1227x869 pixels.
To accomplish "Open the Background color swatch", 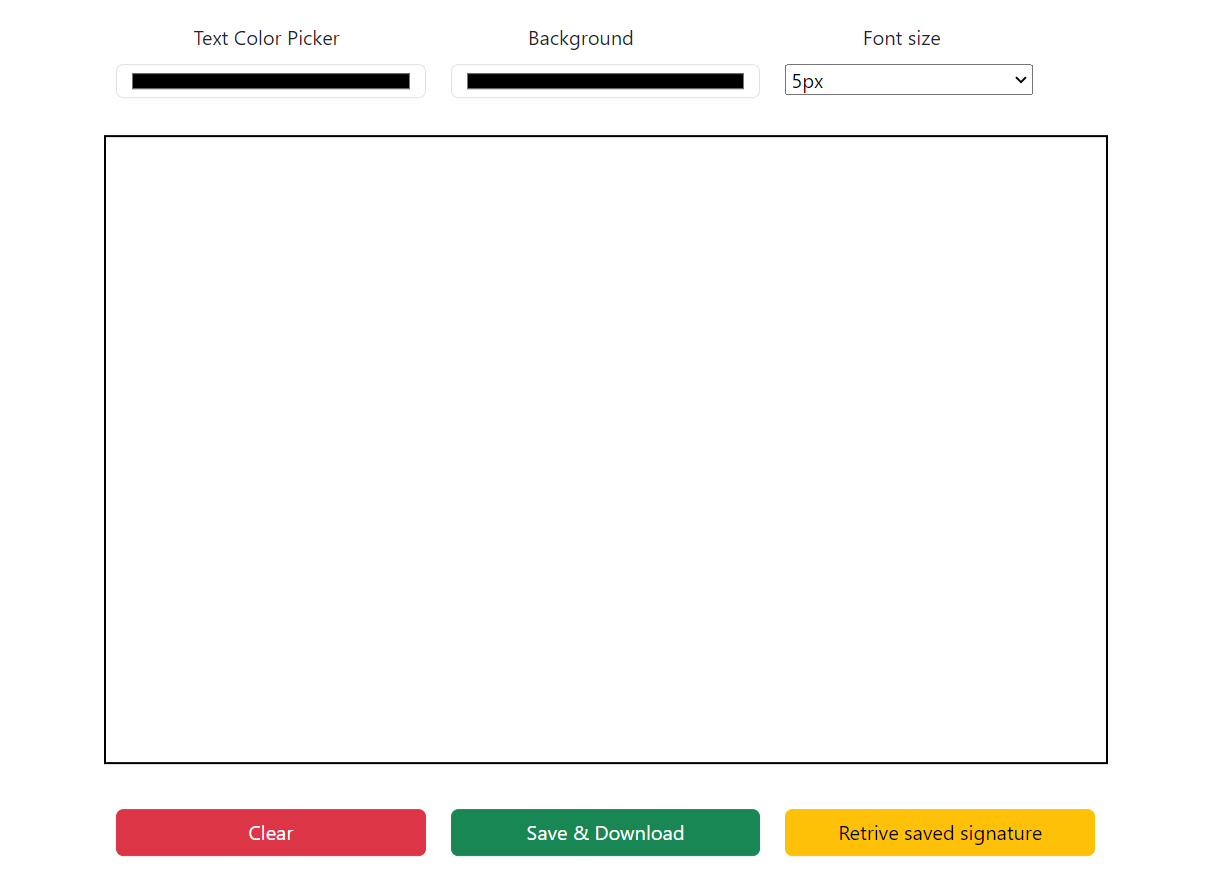I will point(605,81).
